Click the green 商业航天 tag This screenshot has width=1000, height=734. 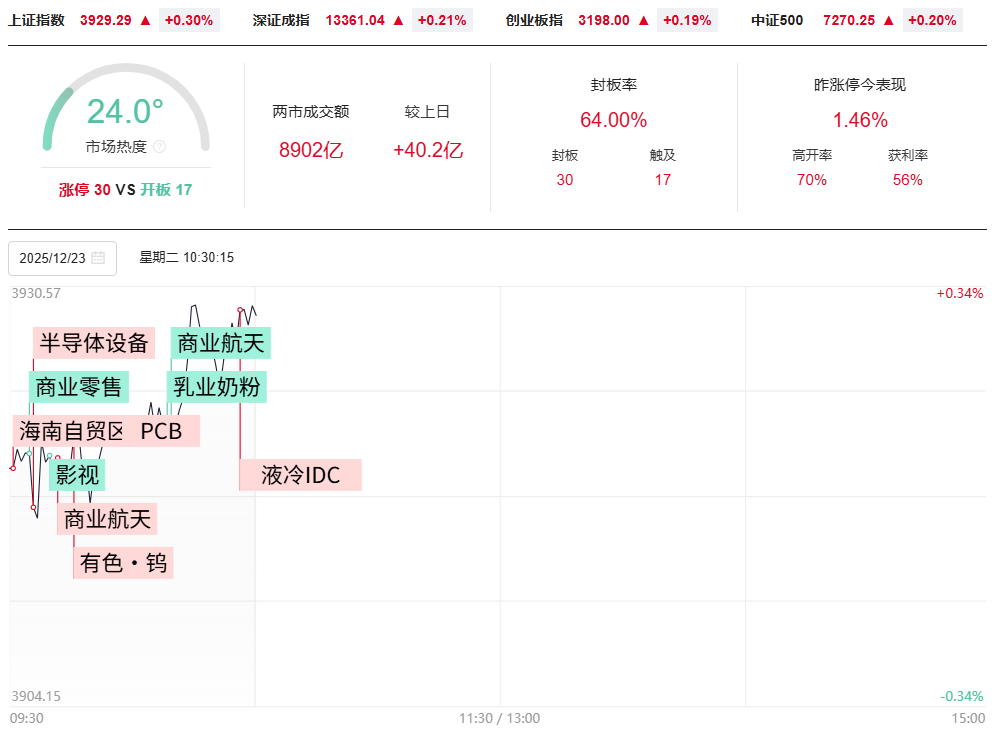[221, 343]
